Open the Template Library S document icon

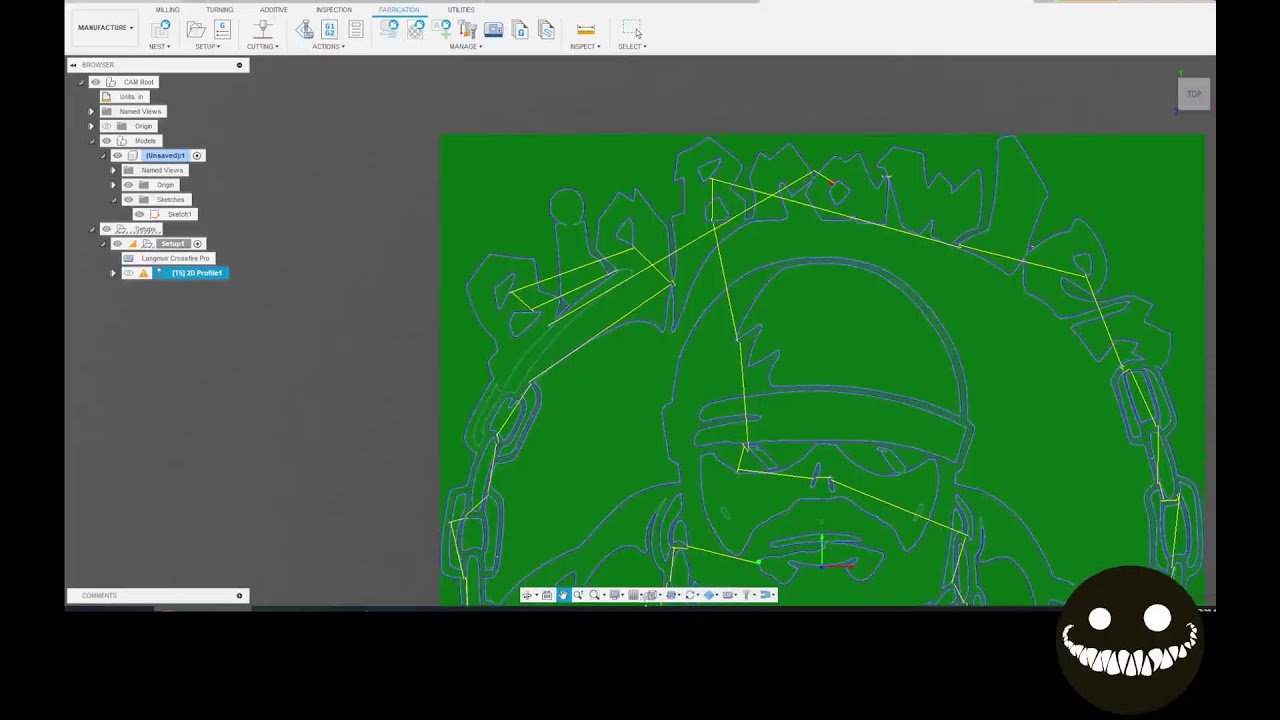click(546, 30)
